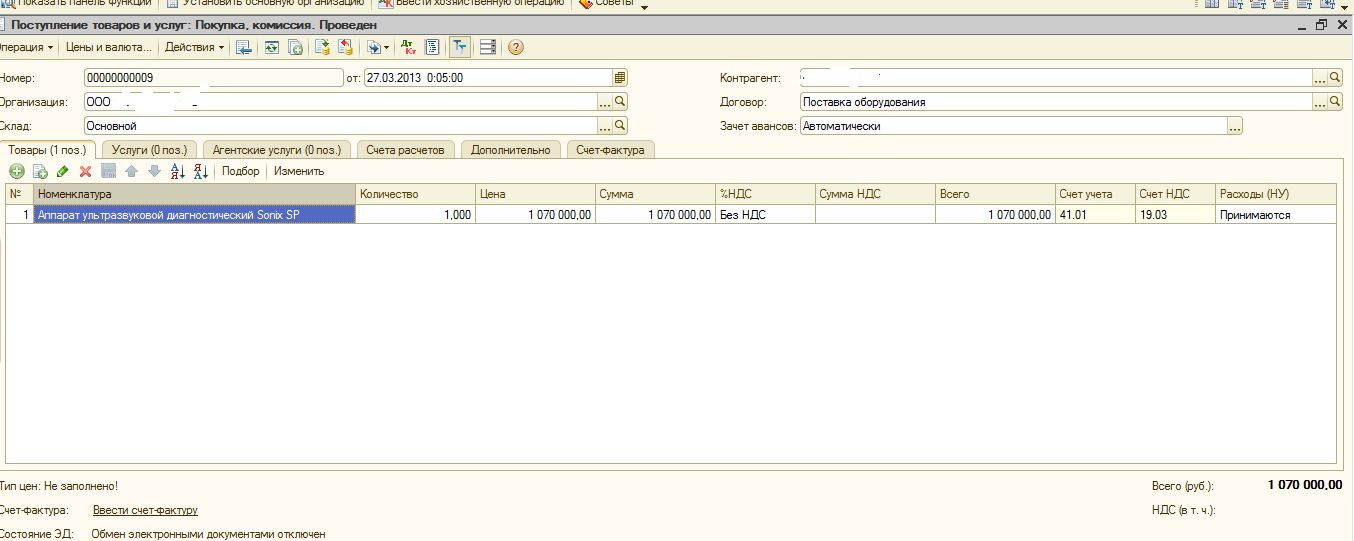1354x541 pixels.
Task: Switch to the Услуги (0 поз.) tab
Action: click(149, 150)
